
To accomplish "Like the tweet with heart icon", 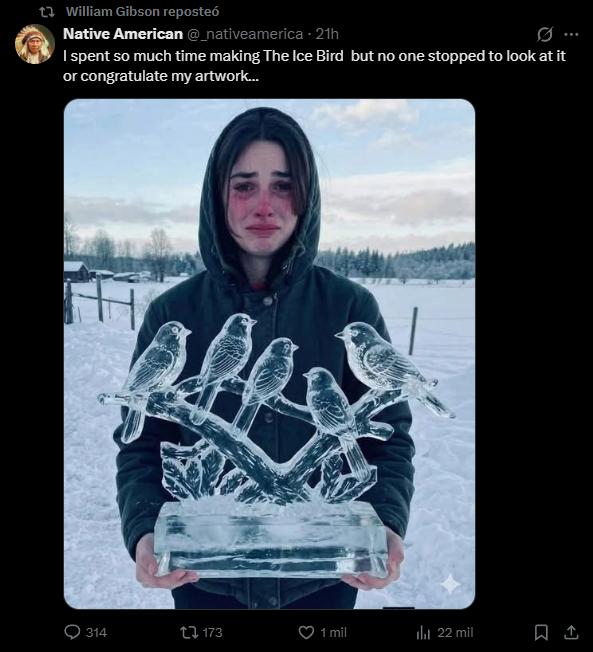I will click(x=306, y=632).
